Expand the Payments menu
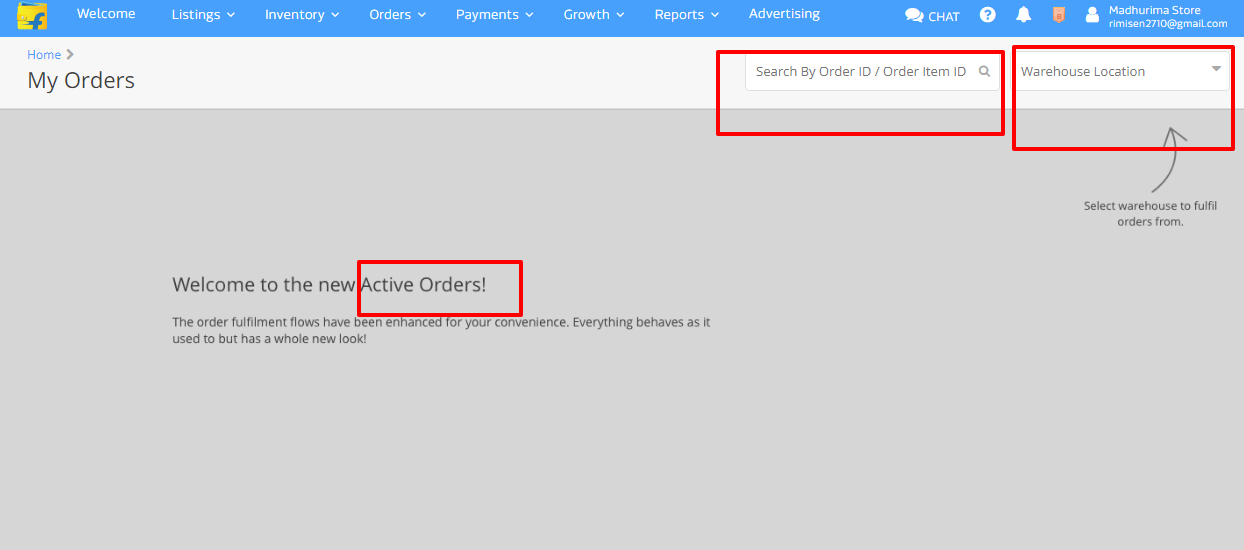The image size is (1244, 550). 494,15
